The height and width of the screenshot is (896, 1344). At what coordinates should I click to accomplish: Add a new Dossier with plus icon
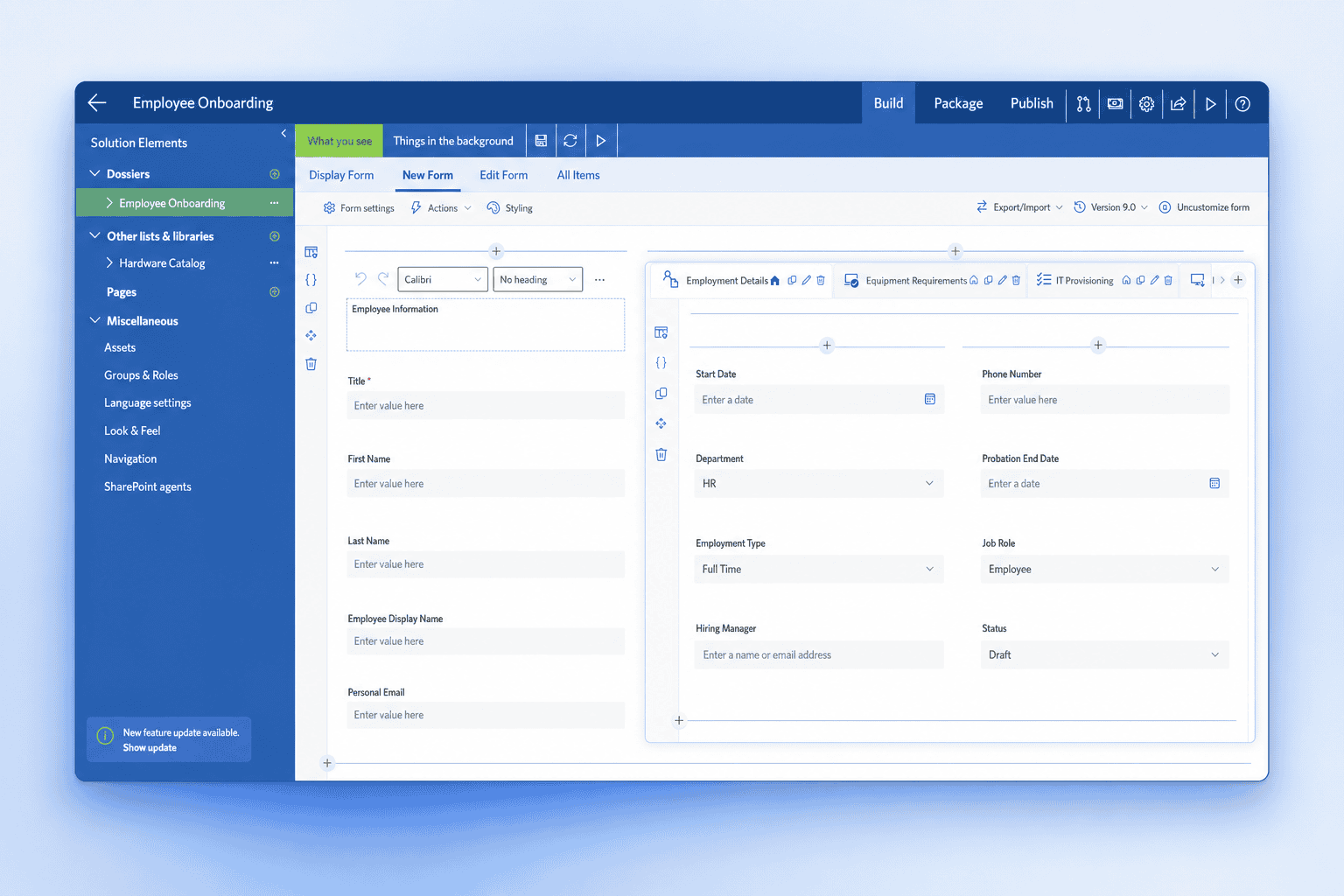(275, 174)
